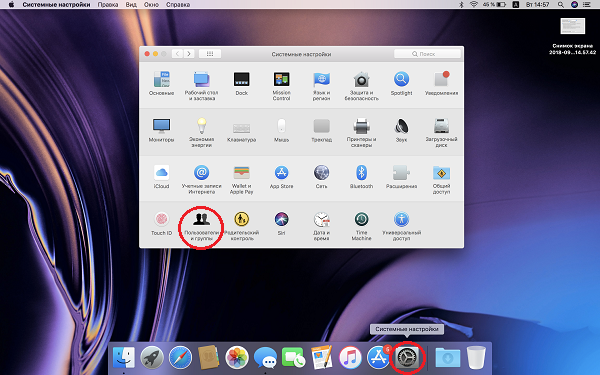Open Notification Center from menu bar
Screen dimensions: 600x375
coord(588,5)
